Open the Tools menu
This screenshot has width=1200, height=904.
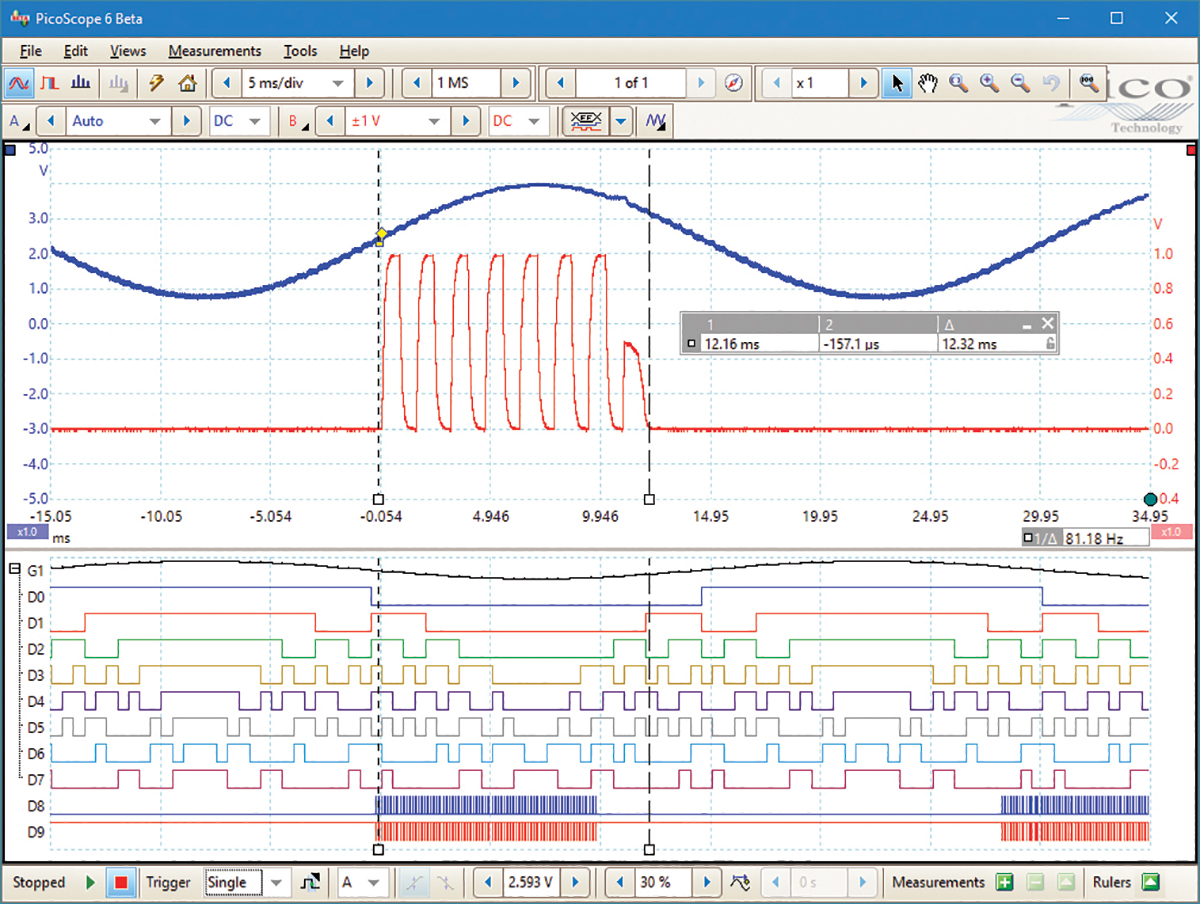click(x=300, y=51)
